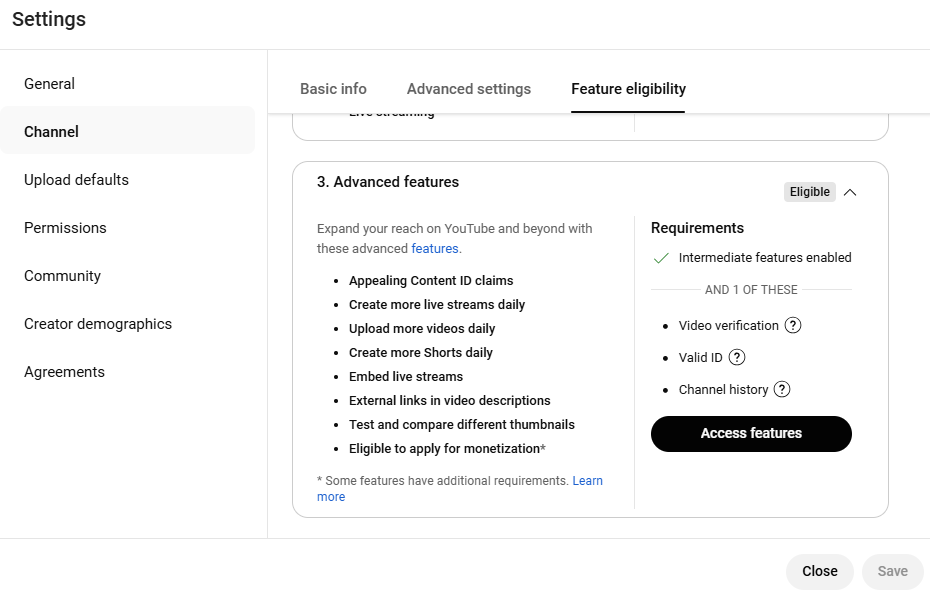
Task: Follow the advanced features link
Action: point(435,249)
